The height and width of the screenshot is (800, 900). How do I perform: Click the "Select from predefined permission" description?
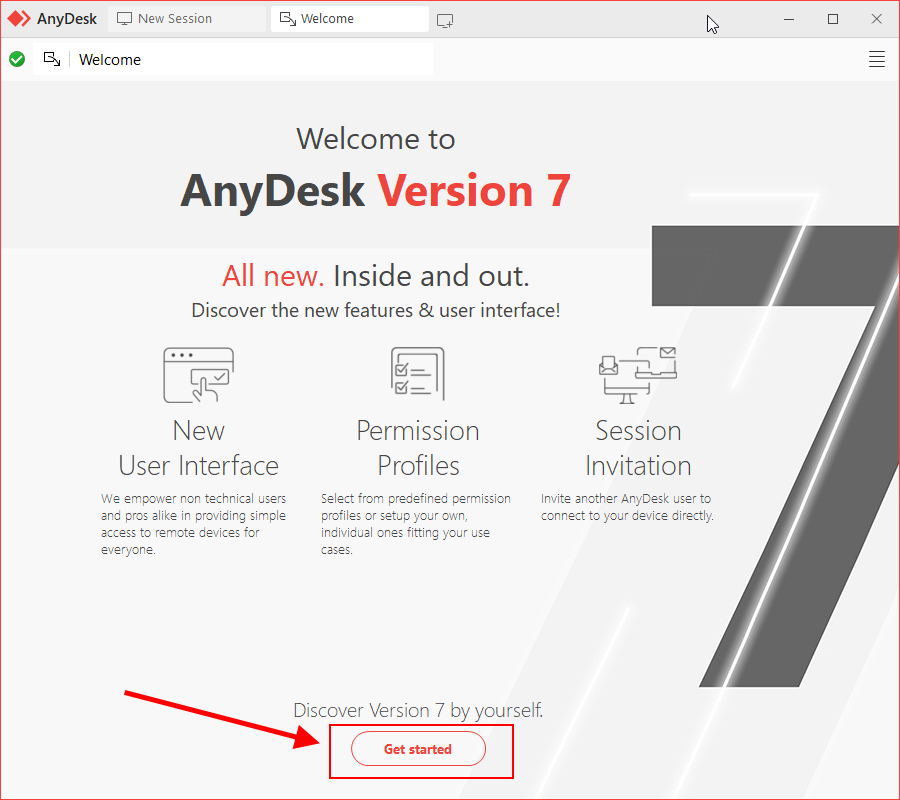pos(416,524)
